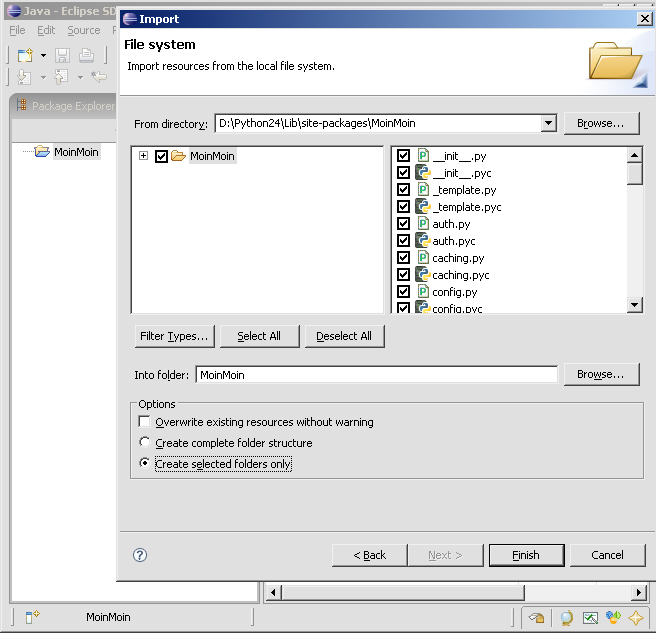This screenshot has height=633, width=656.
Task: Uncheck the MoinMoin folder checkbox in tree
Action: [x=161, y=156]
